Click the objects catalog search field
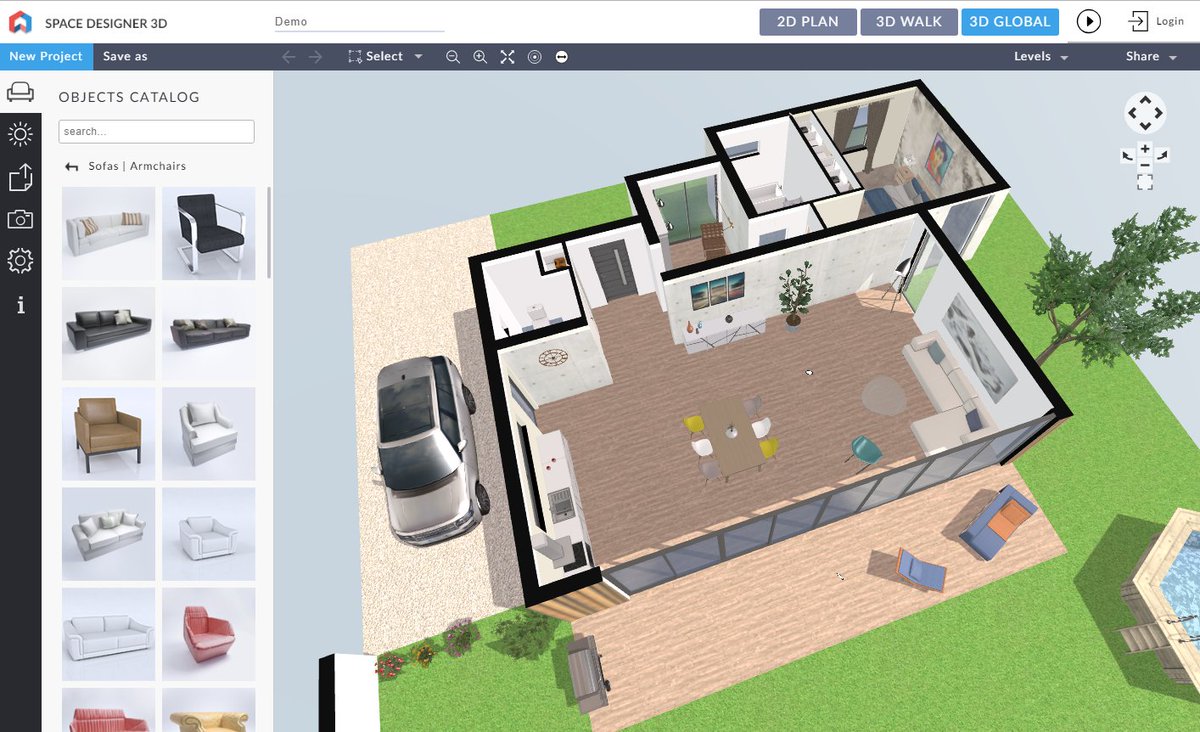1200x732 pixels. [157, 131]
